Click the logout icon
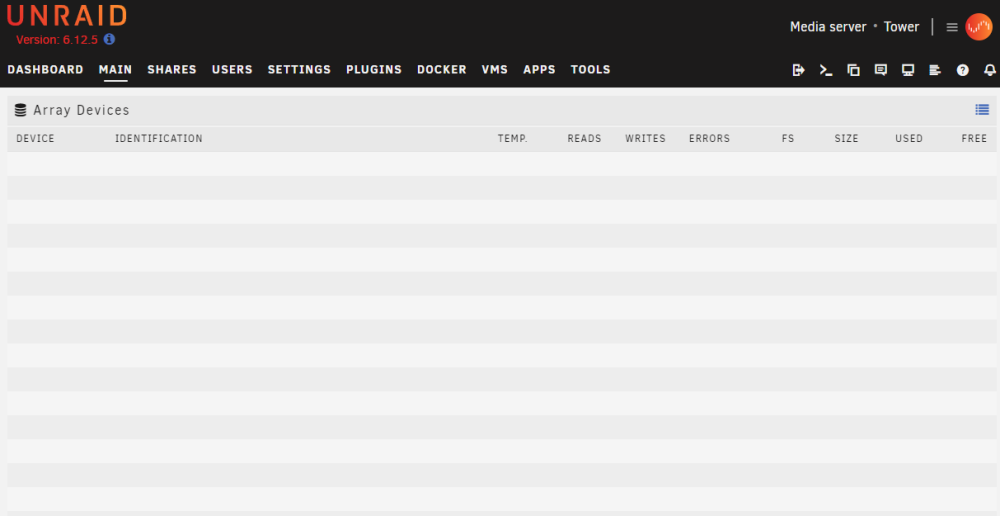Image resolution: width=1000 pixels, height=516 pixels. [x=798, y=70]
